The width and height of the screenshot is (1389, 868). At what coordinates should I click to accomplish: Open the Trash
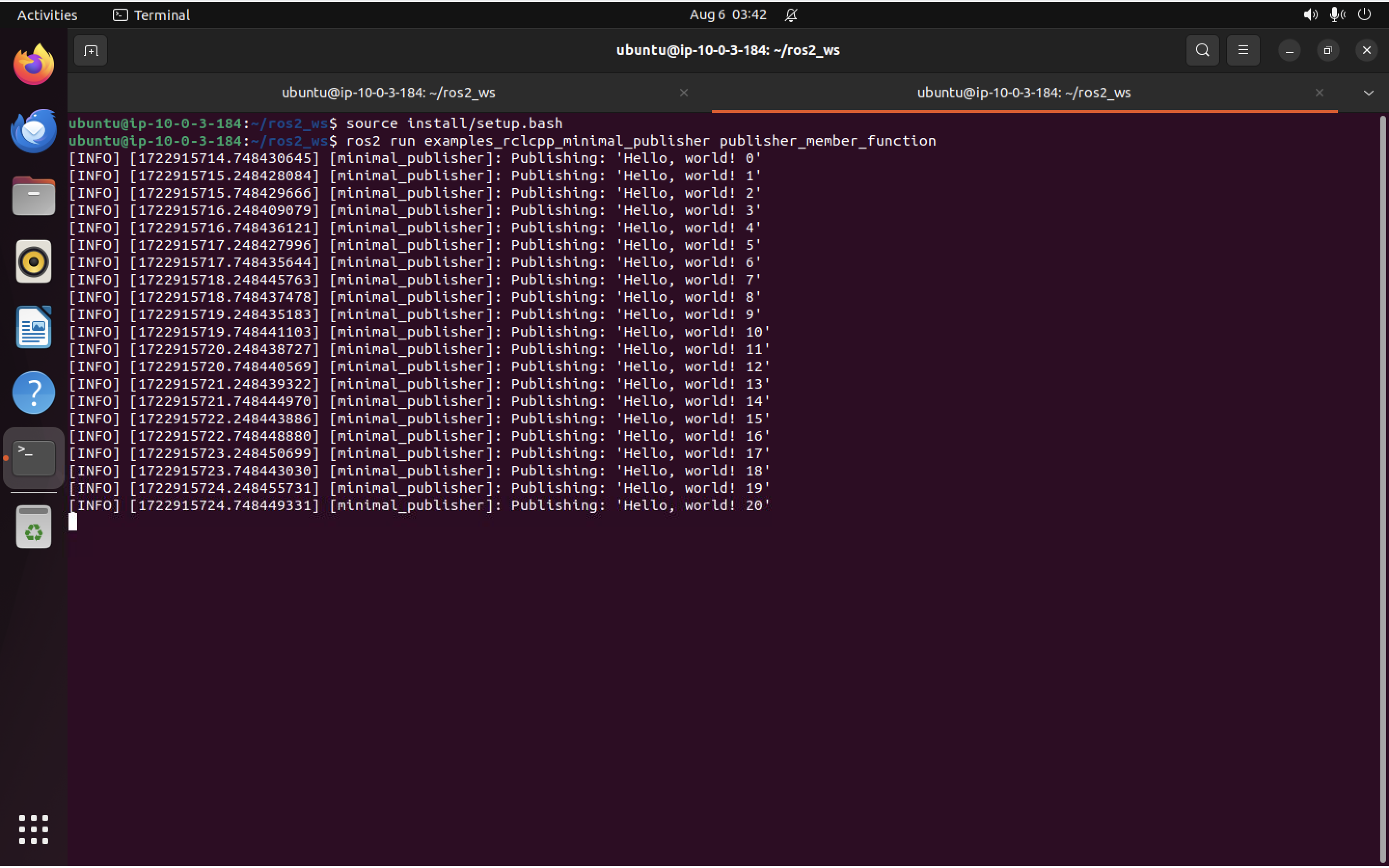(33, 526)
